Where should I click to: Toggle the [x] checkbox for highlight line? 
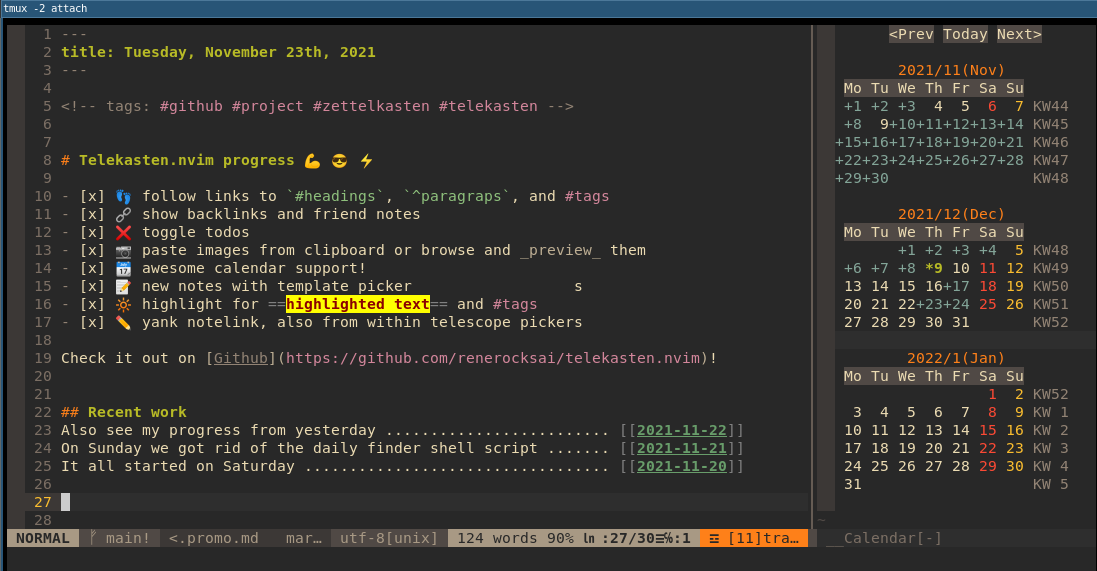pos(92,304)
